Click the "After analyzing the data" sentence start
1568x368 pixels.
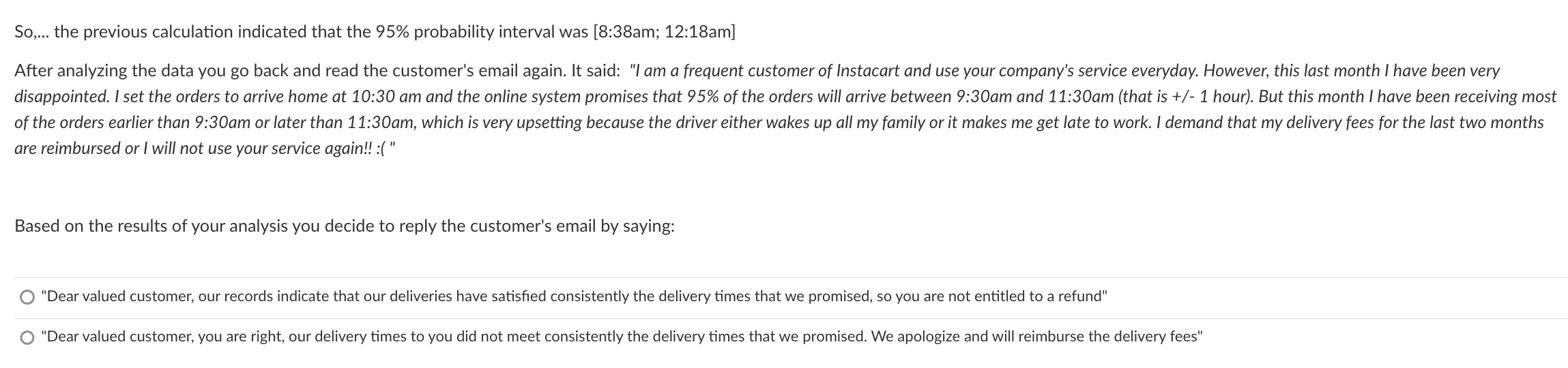coord(98,71)
